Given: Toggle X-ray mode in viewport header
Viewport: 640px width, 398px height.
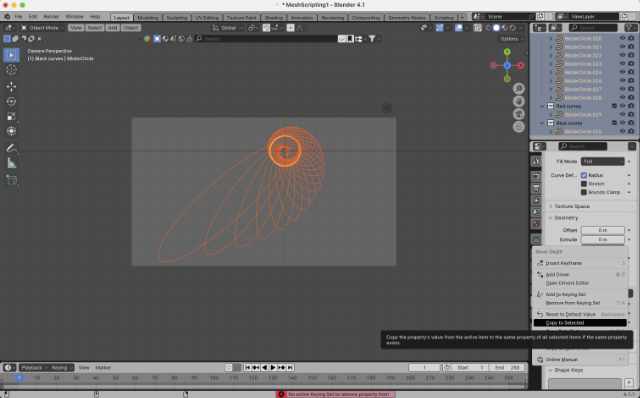Looking at the screenshot, I should (477, 28).
